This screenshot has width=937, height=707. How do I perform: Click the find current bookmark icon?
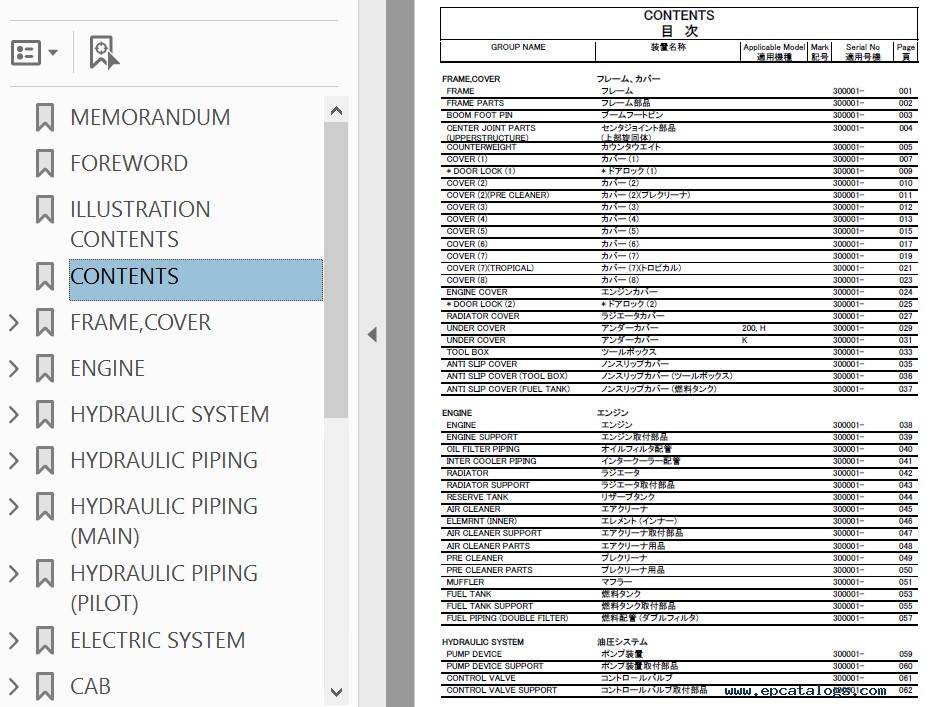103,53
